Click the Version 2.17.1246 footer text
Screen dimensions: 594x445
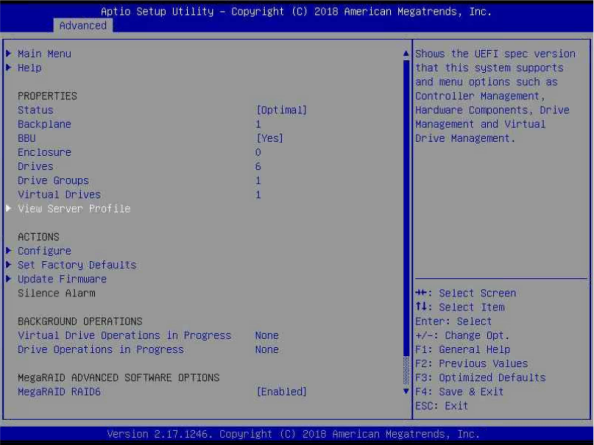[293, 434]
